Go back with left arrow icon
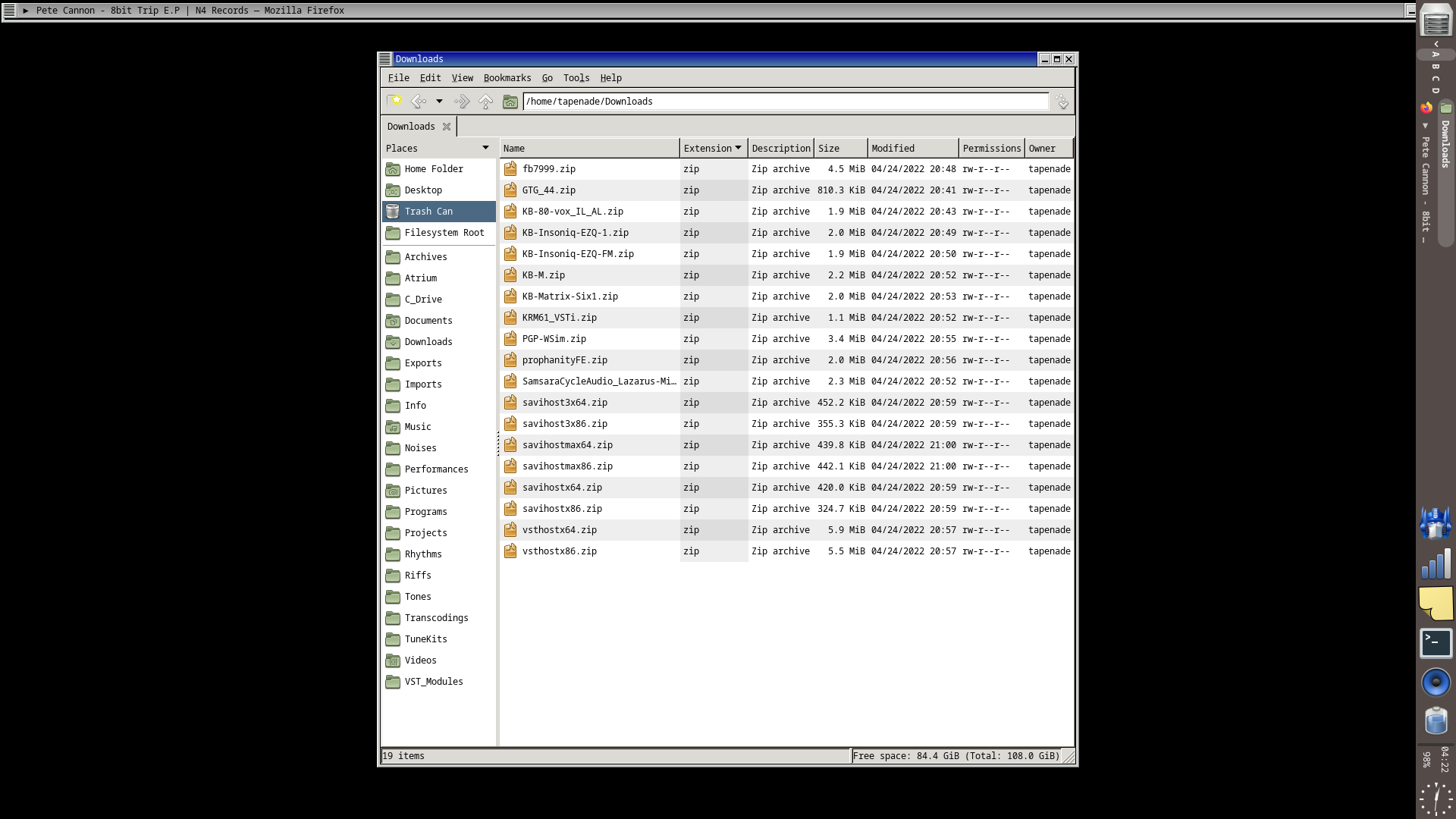This screenshot has height=819, width=1456. (x=418, y=101)
